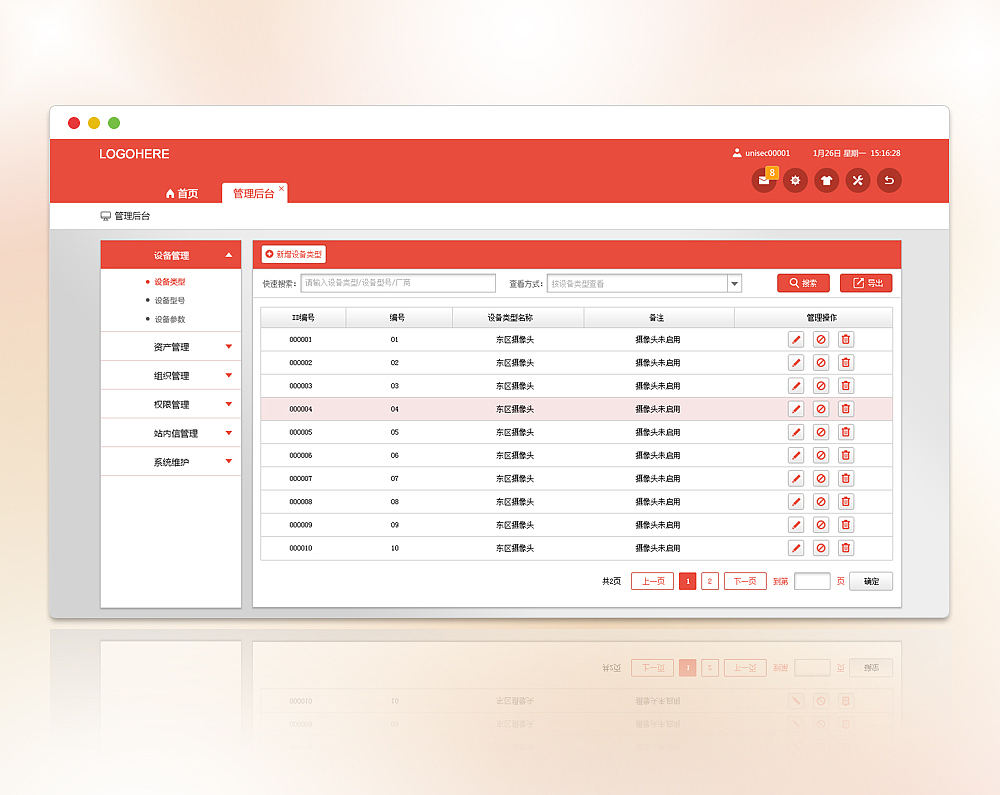1000x795 pixels.
Task: Click the 导出 export button
Action: coord(866,283)
